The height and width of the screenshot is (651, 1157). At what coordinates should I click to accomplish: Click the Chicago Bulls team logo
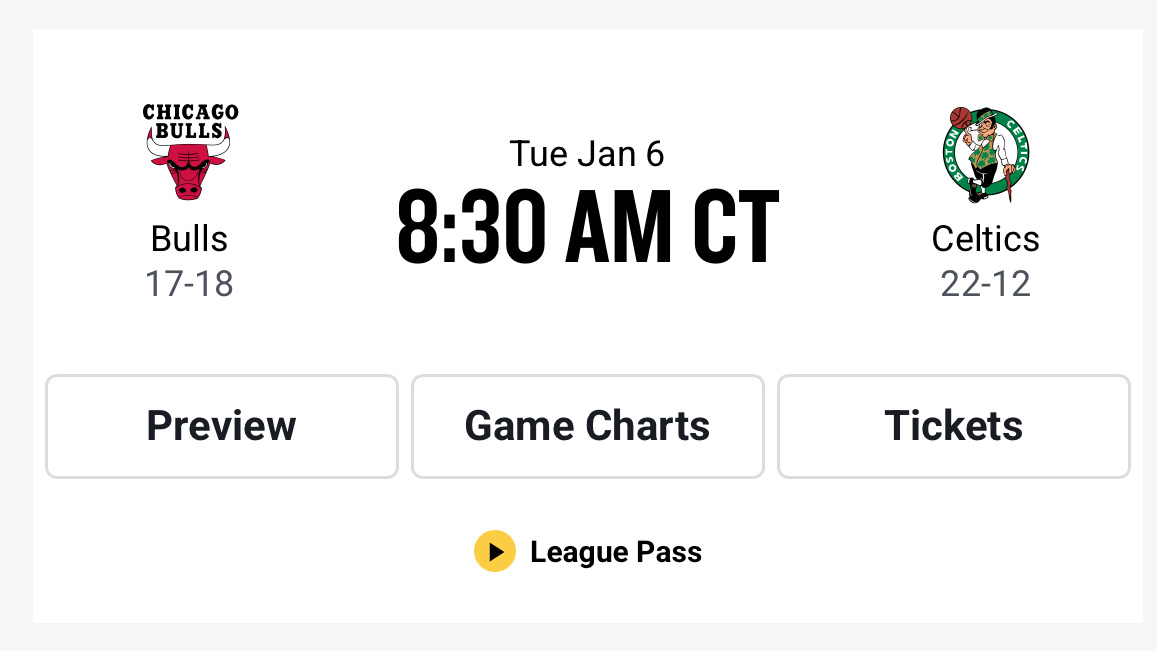[189, 150]
